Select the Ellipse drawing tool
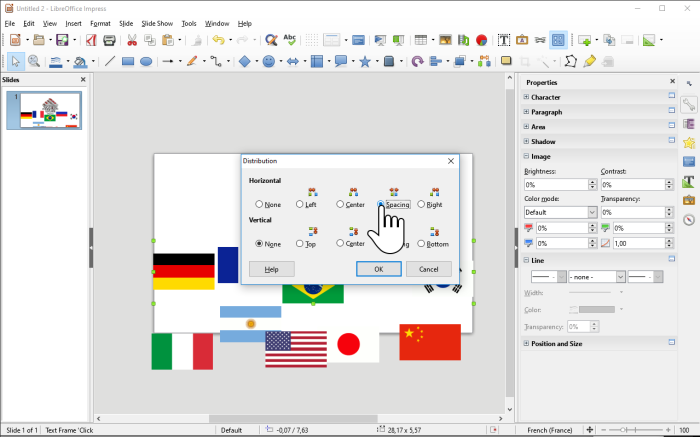This screenshot has width=700, height=437. click(x=146, y=62)
